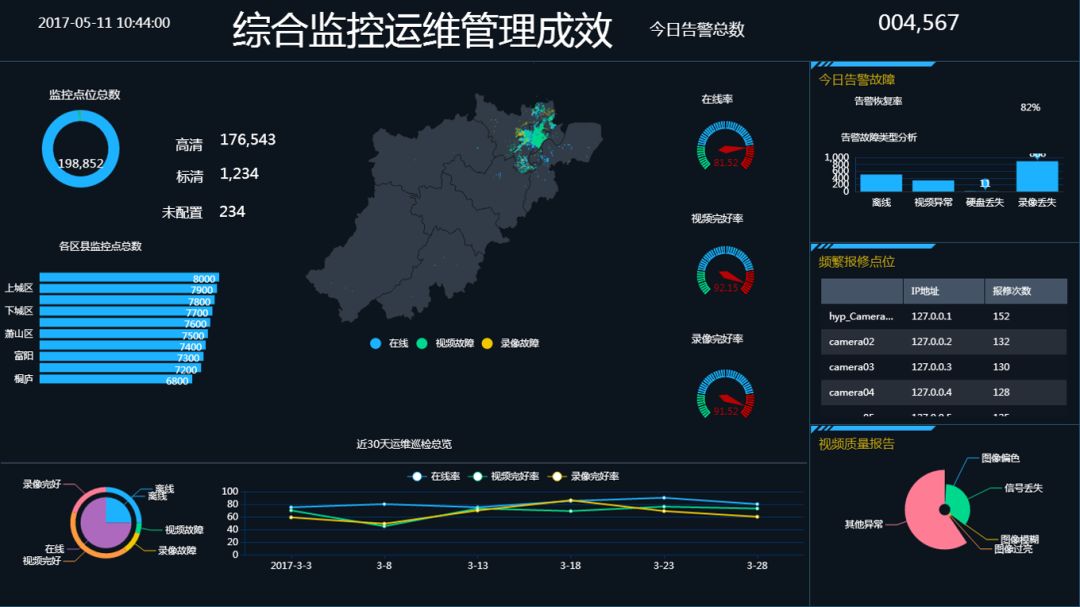
Task: Click the 在线率 gauge dial showing 81.52
Action: pos(725,147)
